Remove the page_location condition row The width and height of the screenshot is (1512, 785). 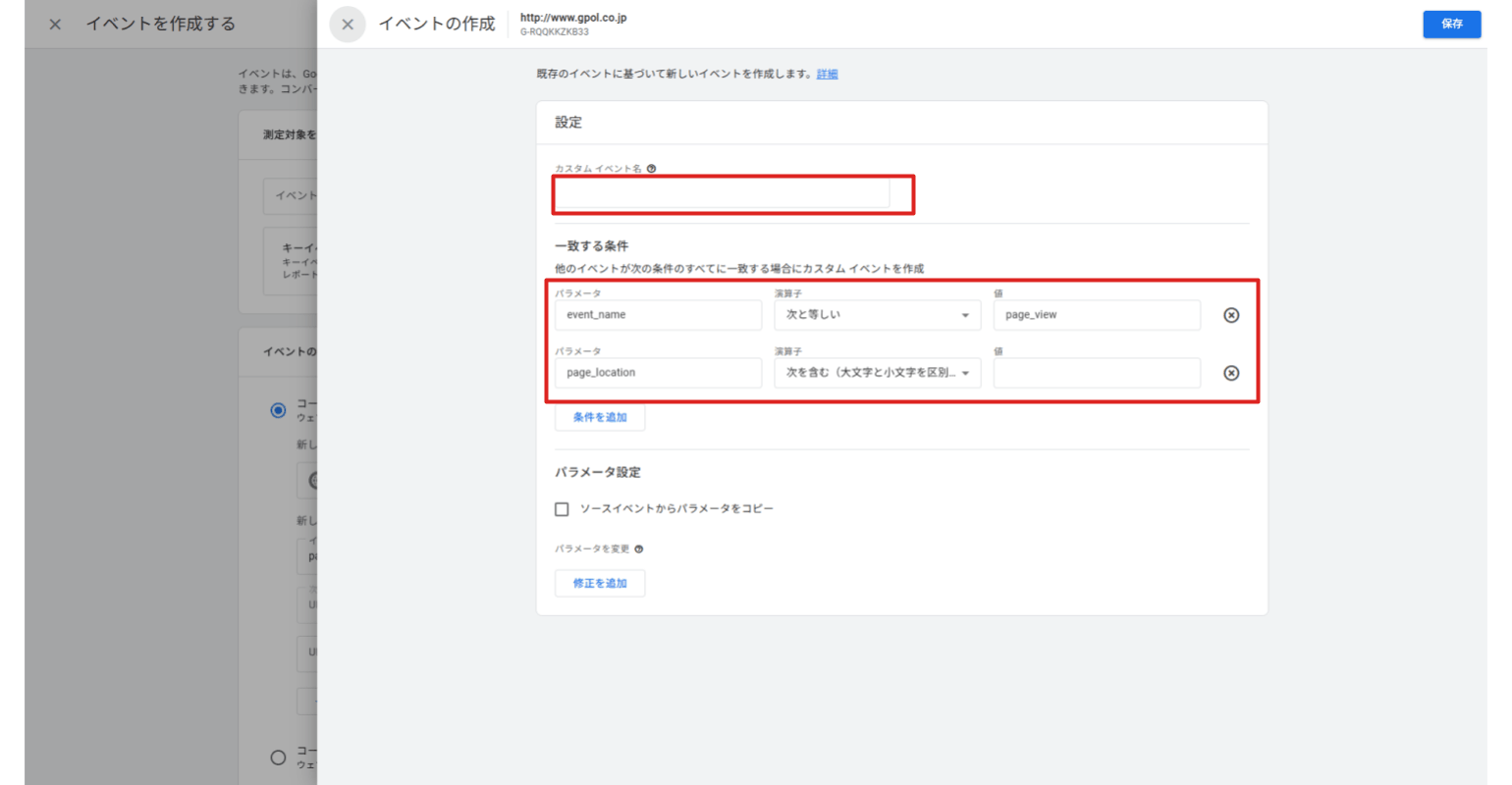pyautogui.click(x=1232, y=372)
